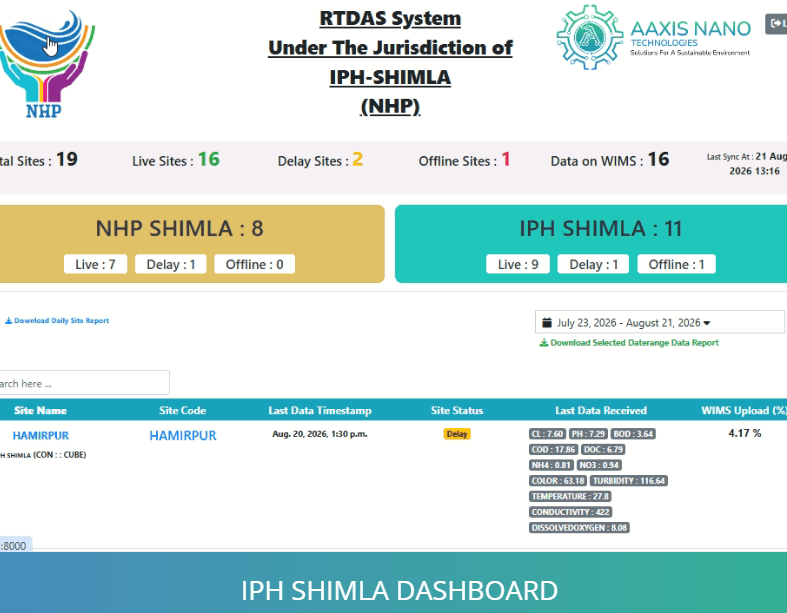This screenshot has height=613, width=787.
Task: Click the BOD : 3.64 badge
Action: tap(633, 434)
